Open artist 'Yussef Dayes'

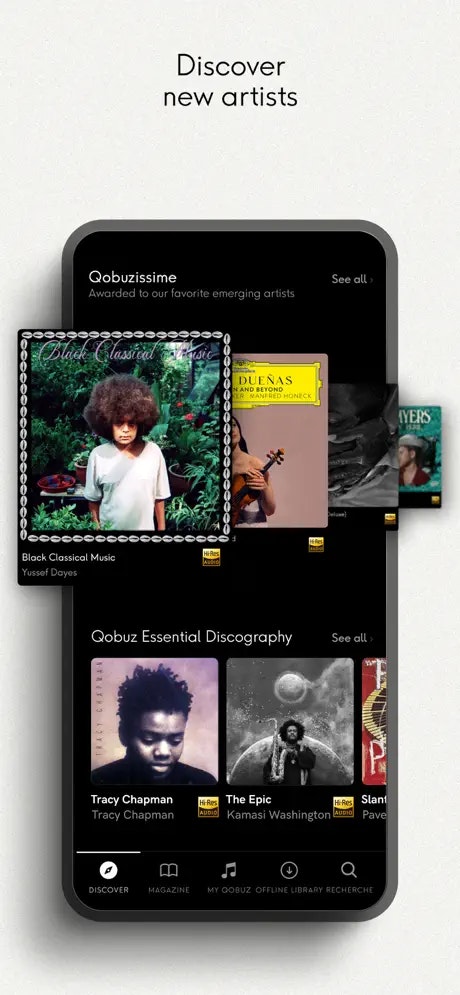(x=49, y=572)
